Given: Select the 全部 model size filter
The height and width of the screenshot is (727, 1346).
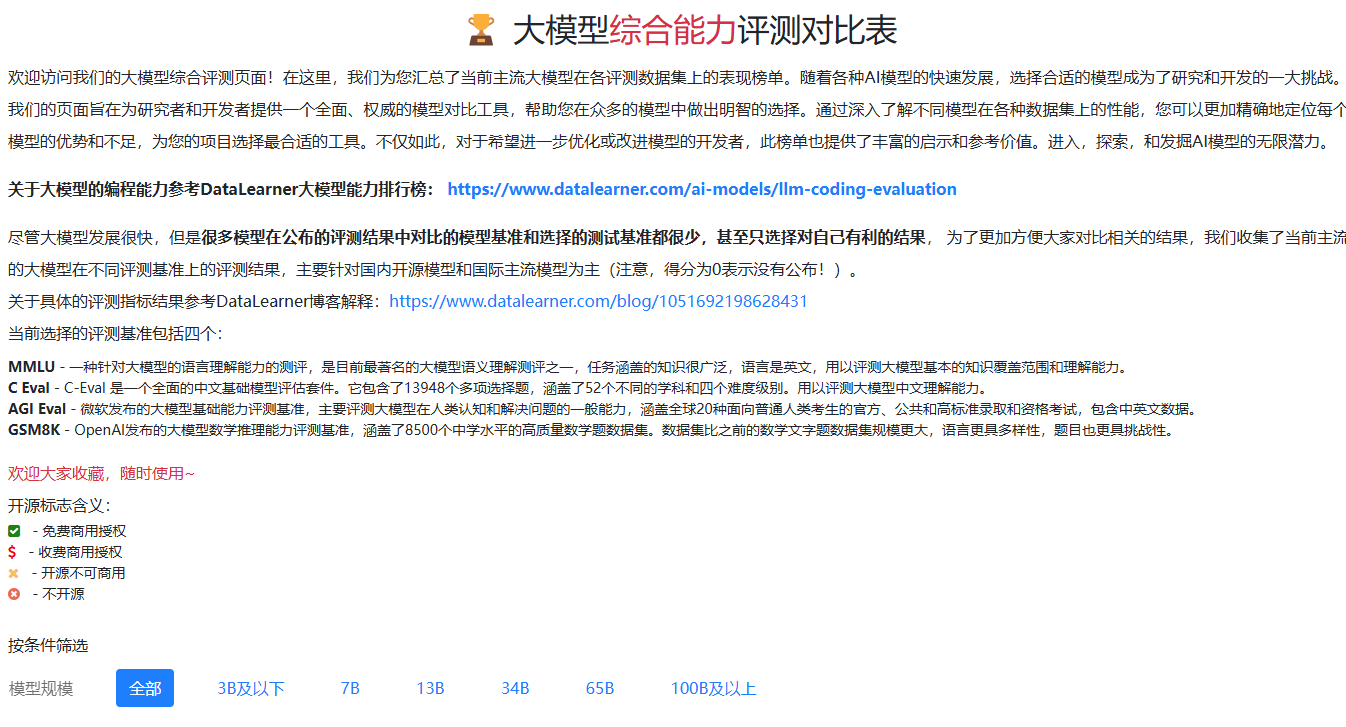Looking at the screenshot, I should (145, 688).
